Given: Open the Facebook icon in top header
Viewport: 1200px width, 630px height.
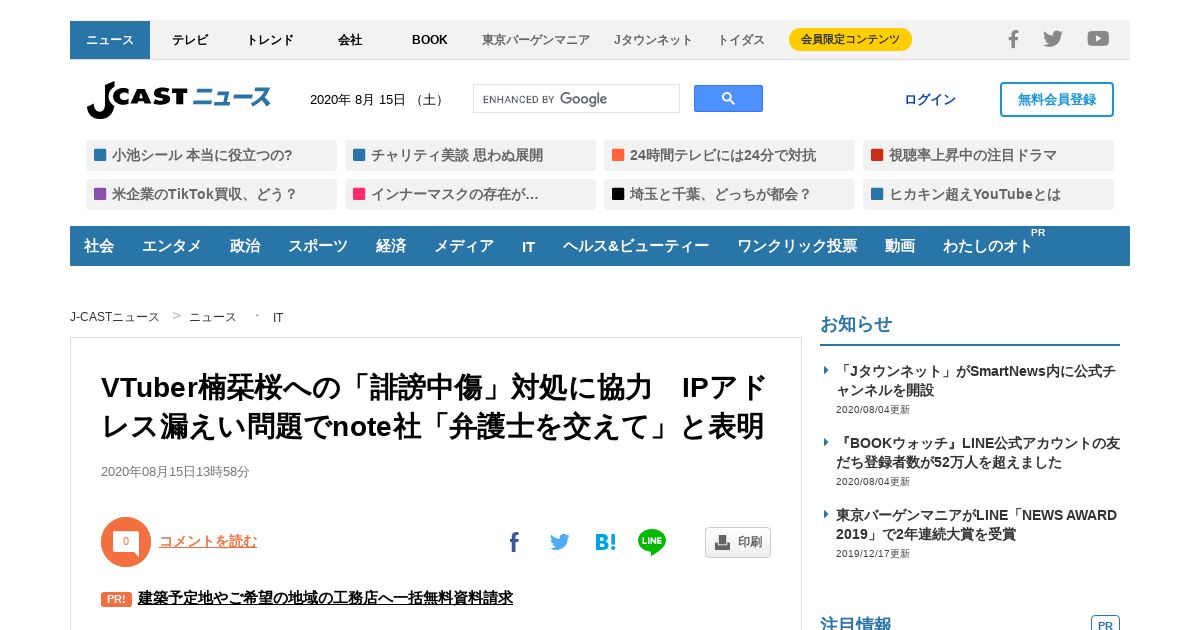Looking at the screenshot, I should pyautogui.click(x=1013, y=39).
